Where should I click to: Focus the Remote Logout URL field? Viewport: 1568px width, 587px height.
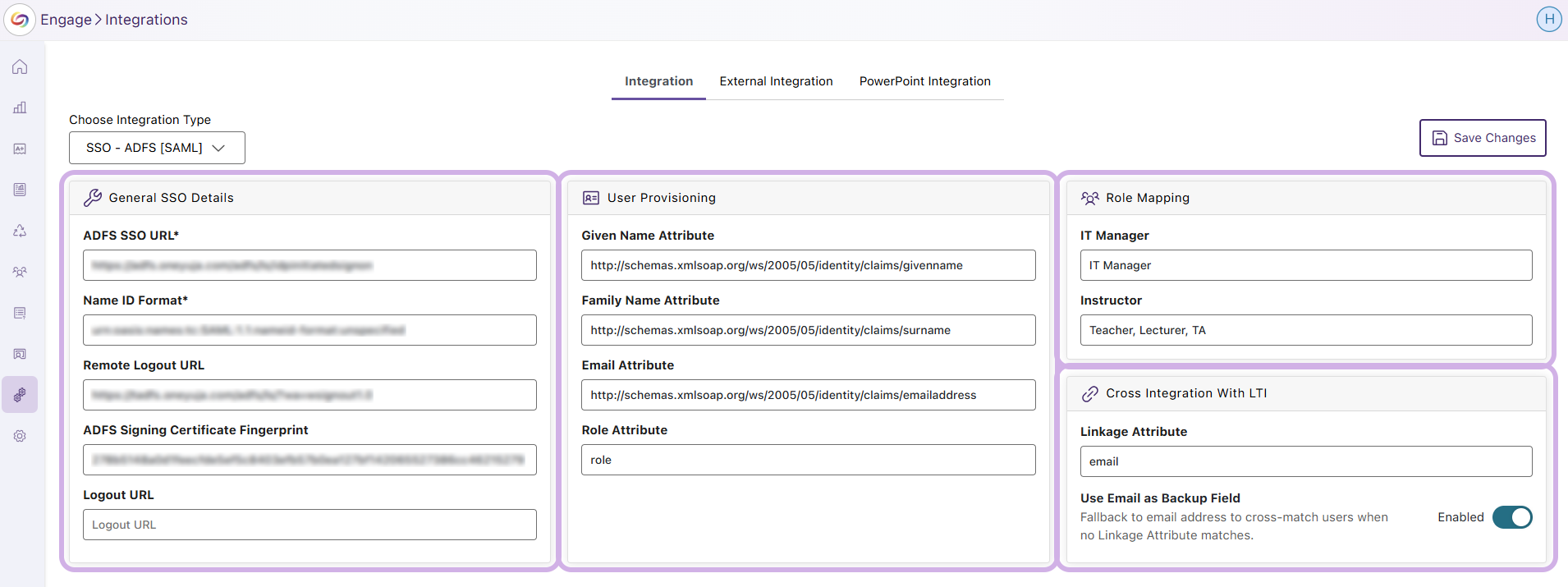pos(309,395)
